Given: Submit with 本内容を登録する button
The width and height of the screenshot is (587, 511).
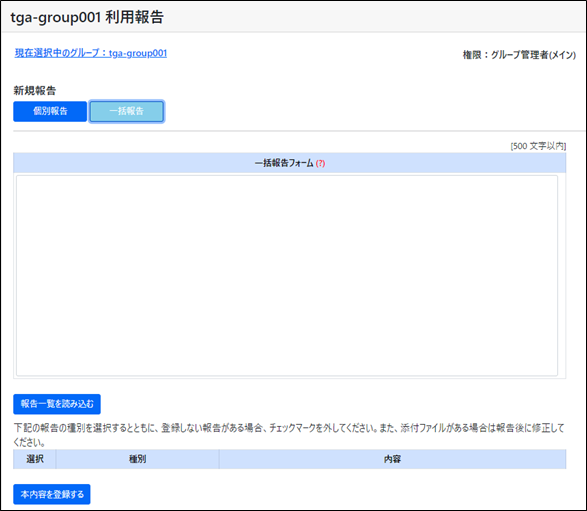Looking at the screenshot, I should 52,494.
